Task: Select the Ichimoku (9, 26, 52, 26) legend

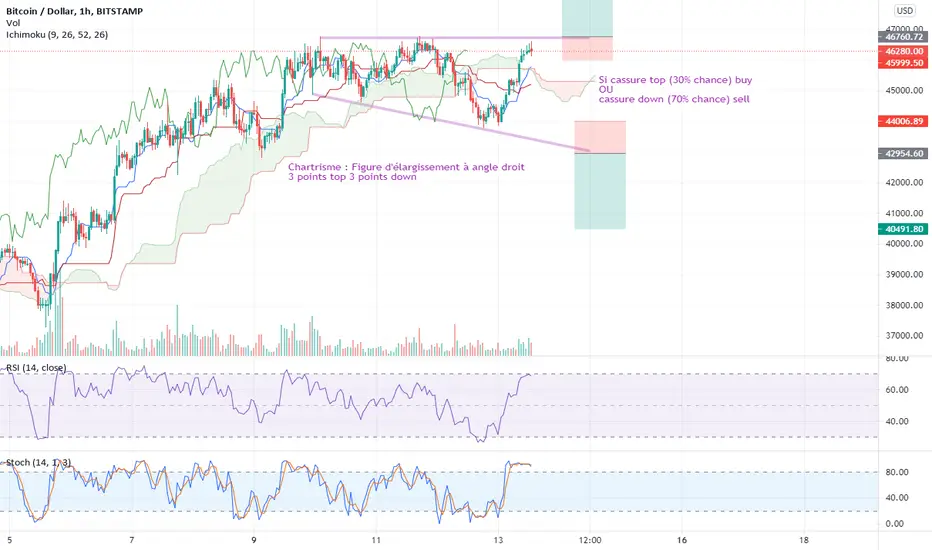Action: (57, 34)
